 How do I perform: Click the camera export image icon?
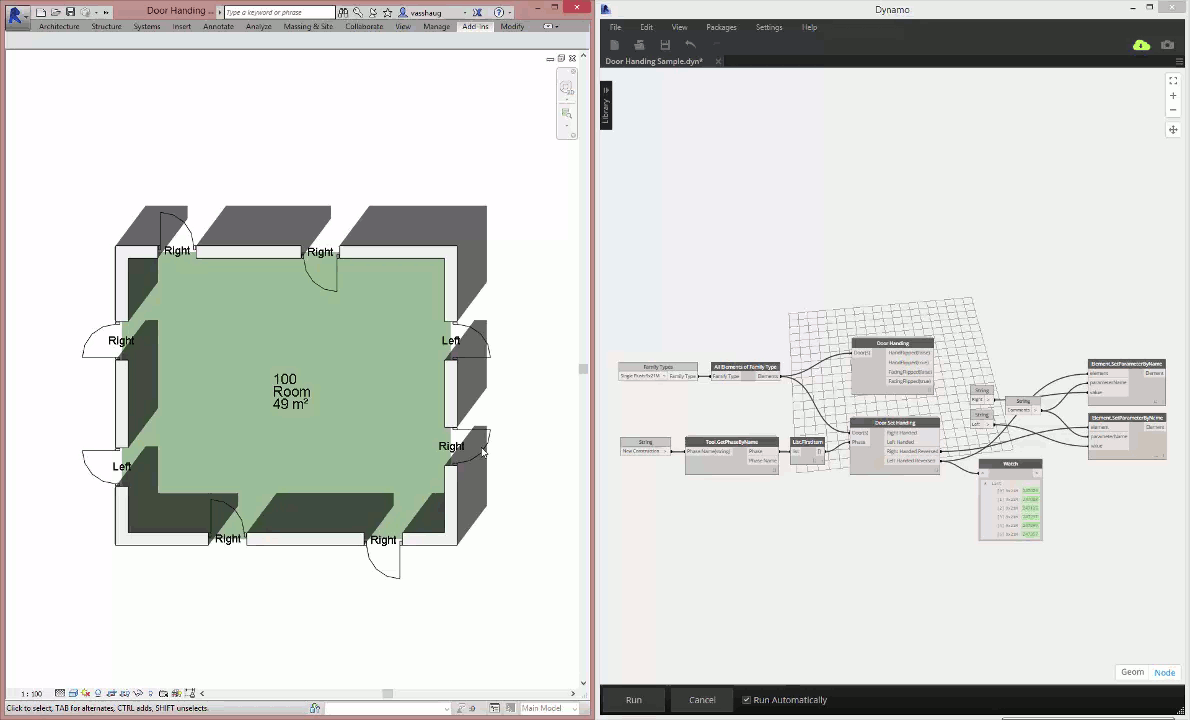pyautogui.click(x=1167, y=45)
